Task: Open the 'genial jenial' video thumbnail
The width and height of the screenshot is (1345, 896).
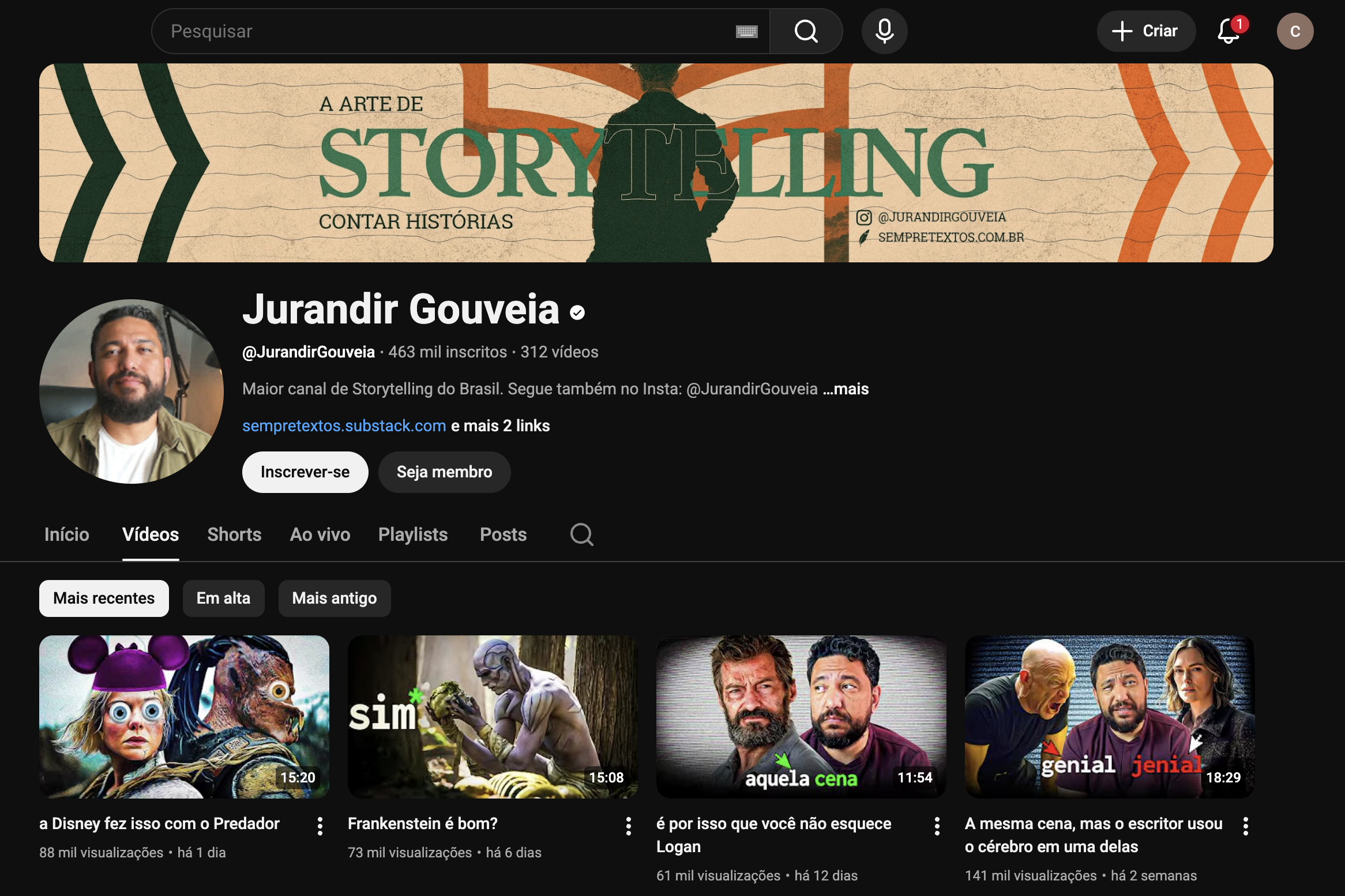Action: click(x=1109, y=717)
